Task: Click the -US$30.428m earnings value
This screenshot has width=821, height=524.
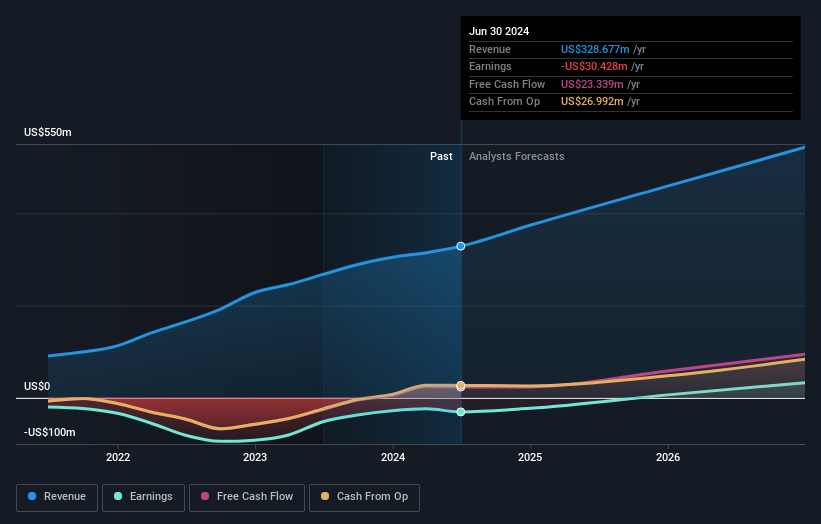Action: 594,66
